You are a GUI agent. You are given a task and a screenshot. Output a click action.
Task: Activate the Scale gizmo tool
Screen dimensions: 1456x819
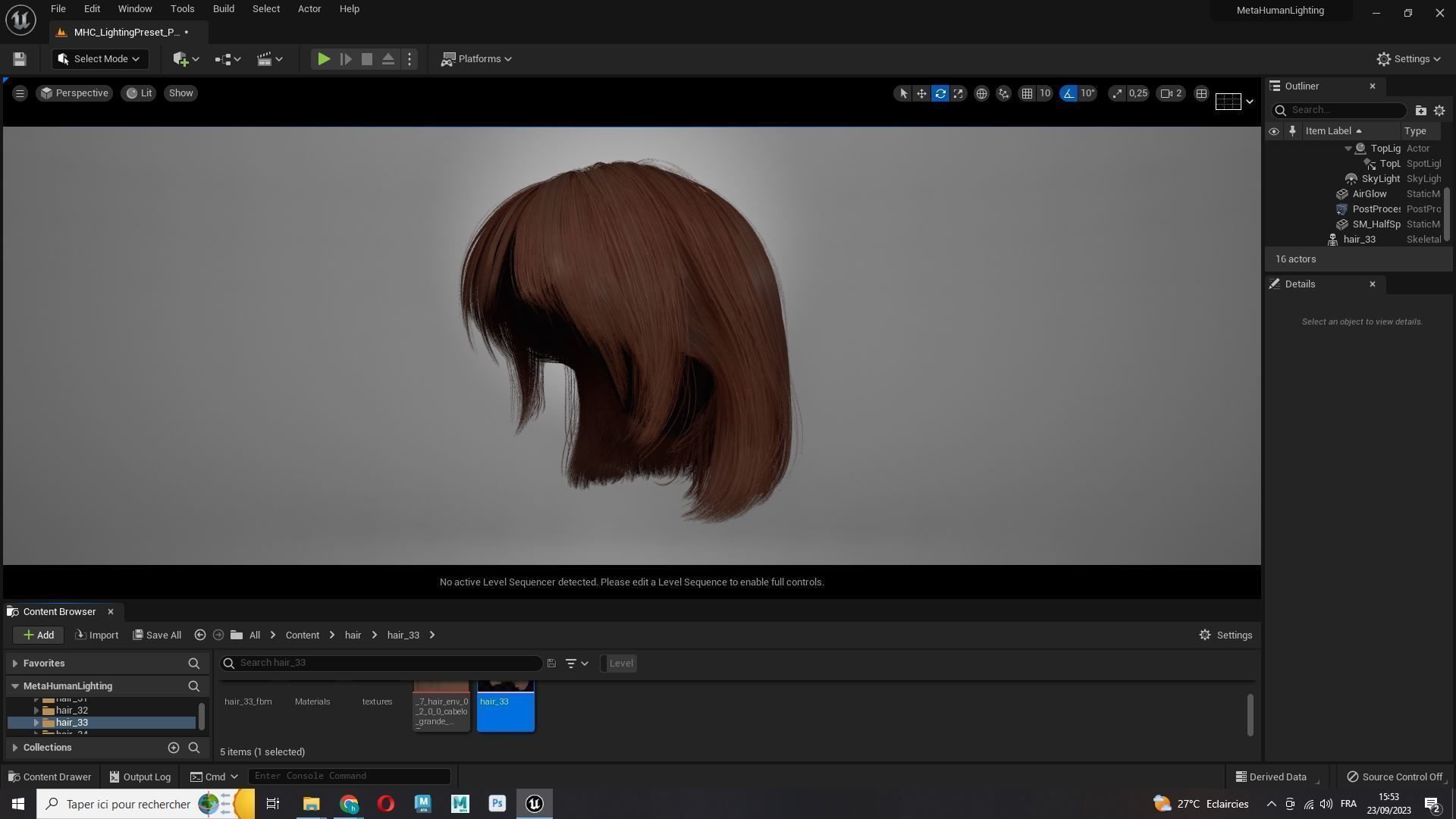coord(959,93)
